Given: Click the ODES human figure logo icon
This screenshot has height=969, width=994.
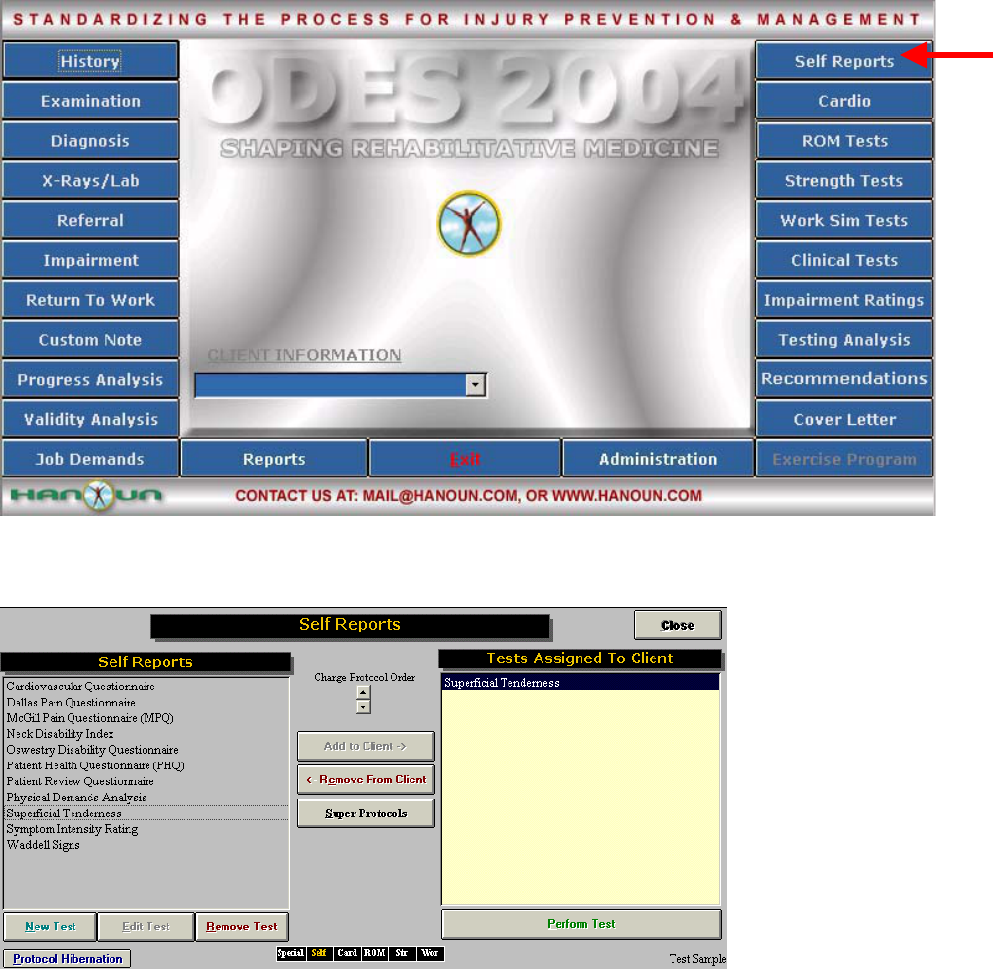Looking at the screenshot, I should click(469, 224).
